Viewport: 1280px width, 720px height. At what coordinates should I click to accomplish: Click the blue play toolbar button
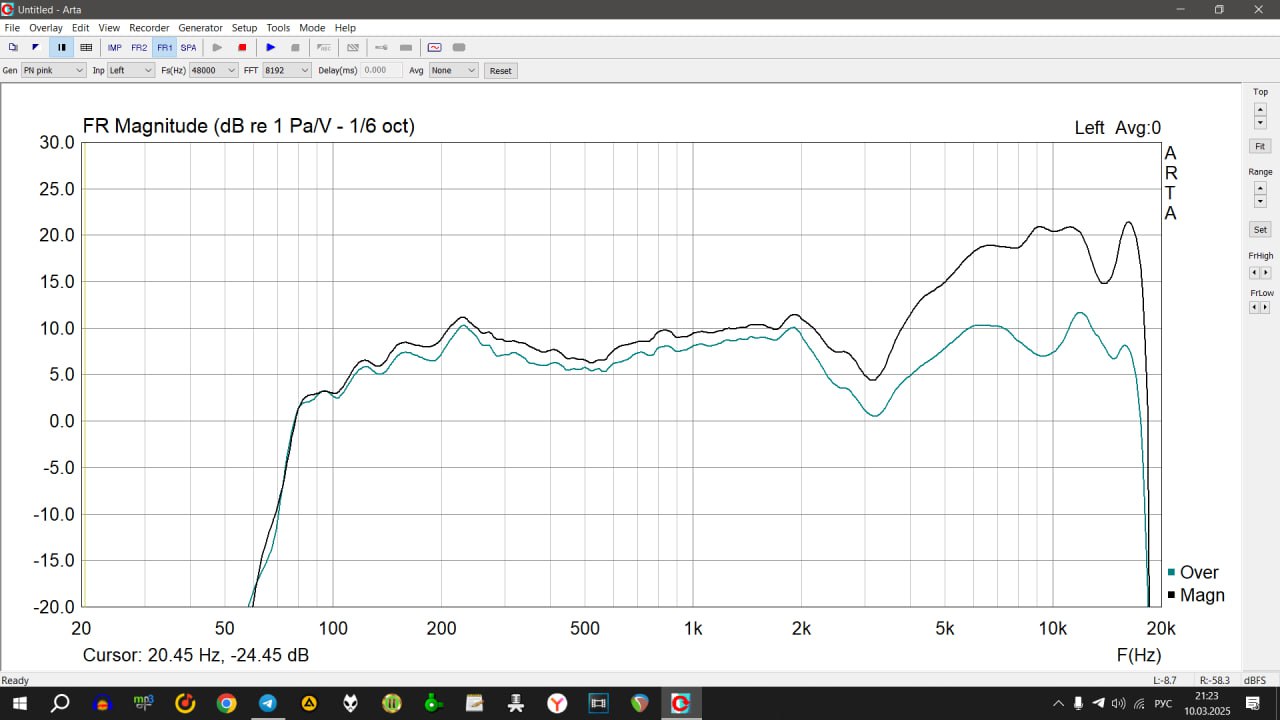[270, 47]
